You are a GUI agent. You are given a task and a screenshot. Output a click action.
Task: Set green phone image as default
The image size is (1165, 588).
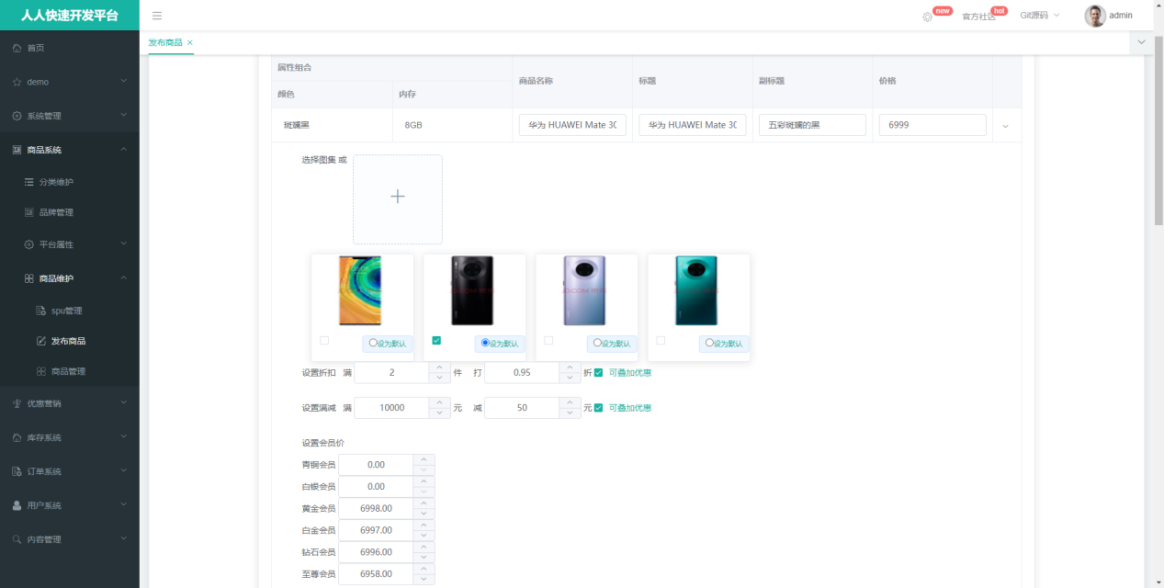[710, 343]
